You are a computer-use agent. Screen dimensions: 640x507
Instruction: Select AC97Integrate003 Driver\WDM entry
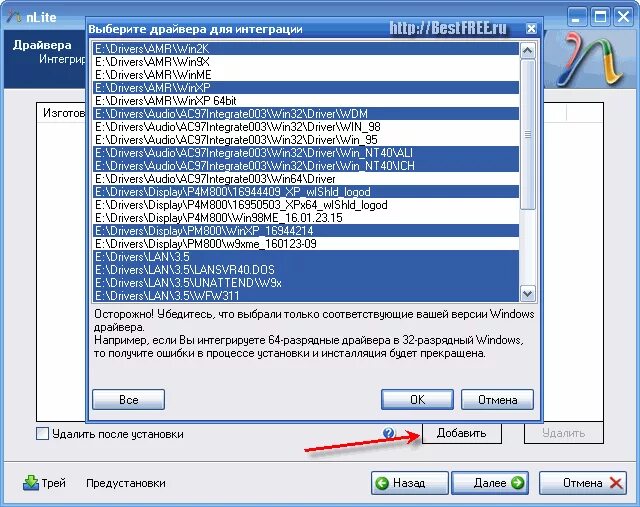coord(306,114)
